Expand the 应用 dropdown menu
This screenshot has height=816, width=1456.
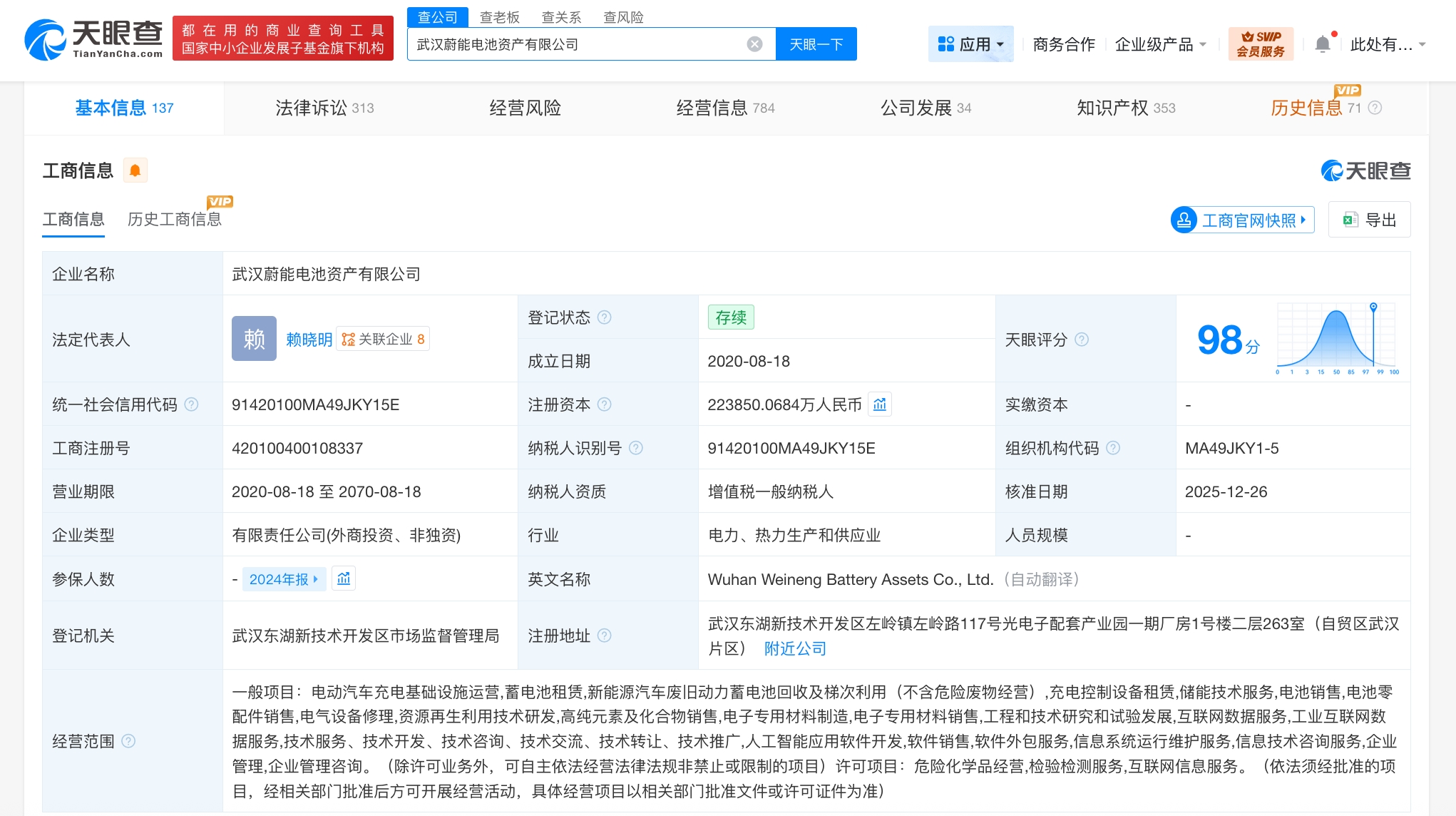point(970,44)
